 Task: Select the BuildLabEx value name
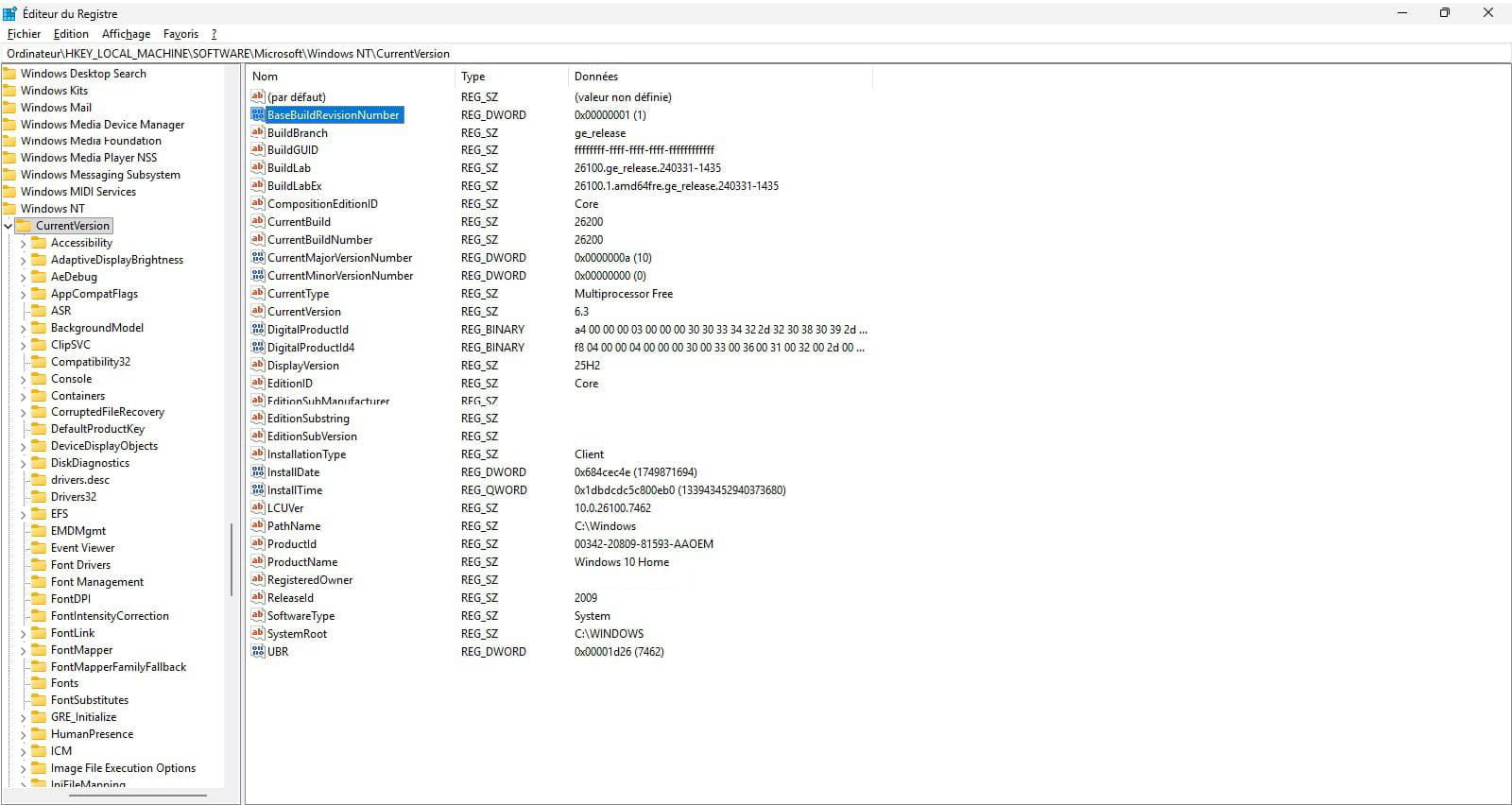click(294, 186)
